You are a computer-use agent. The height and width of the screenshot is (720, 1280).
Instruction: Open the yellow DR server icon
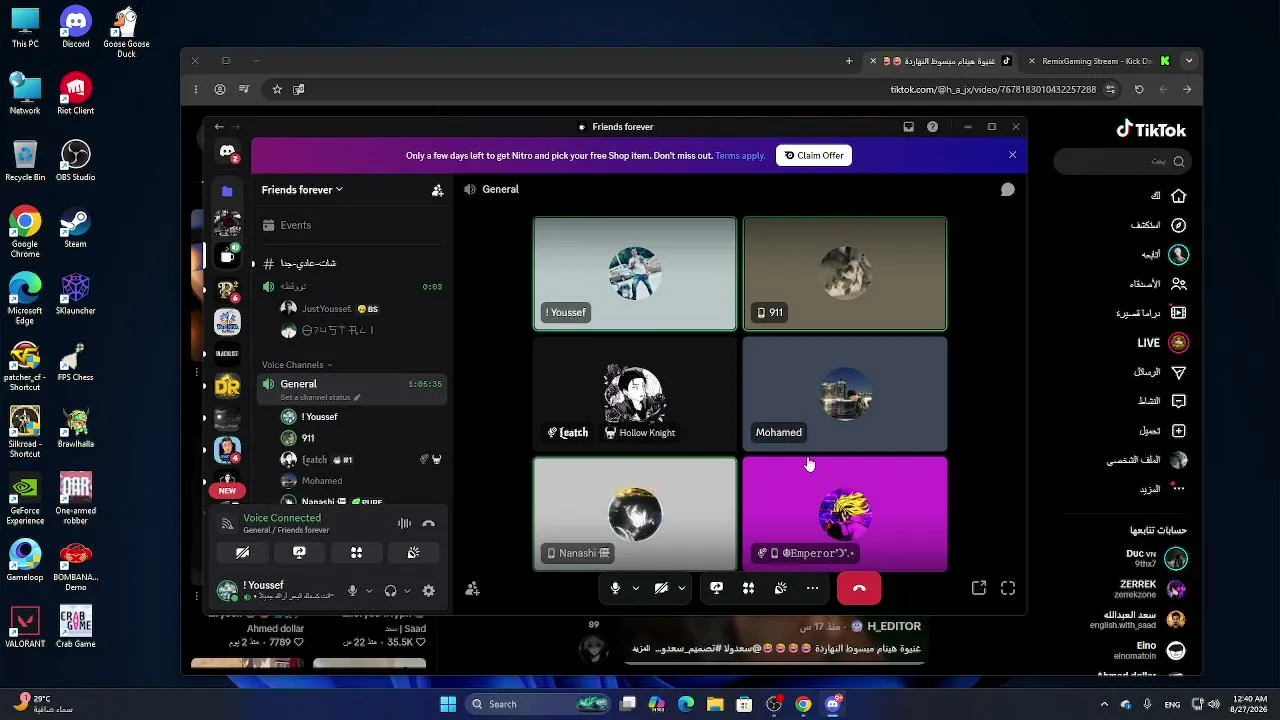[228, 386]
